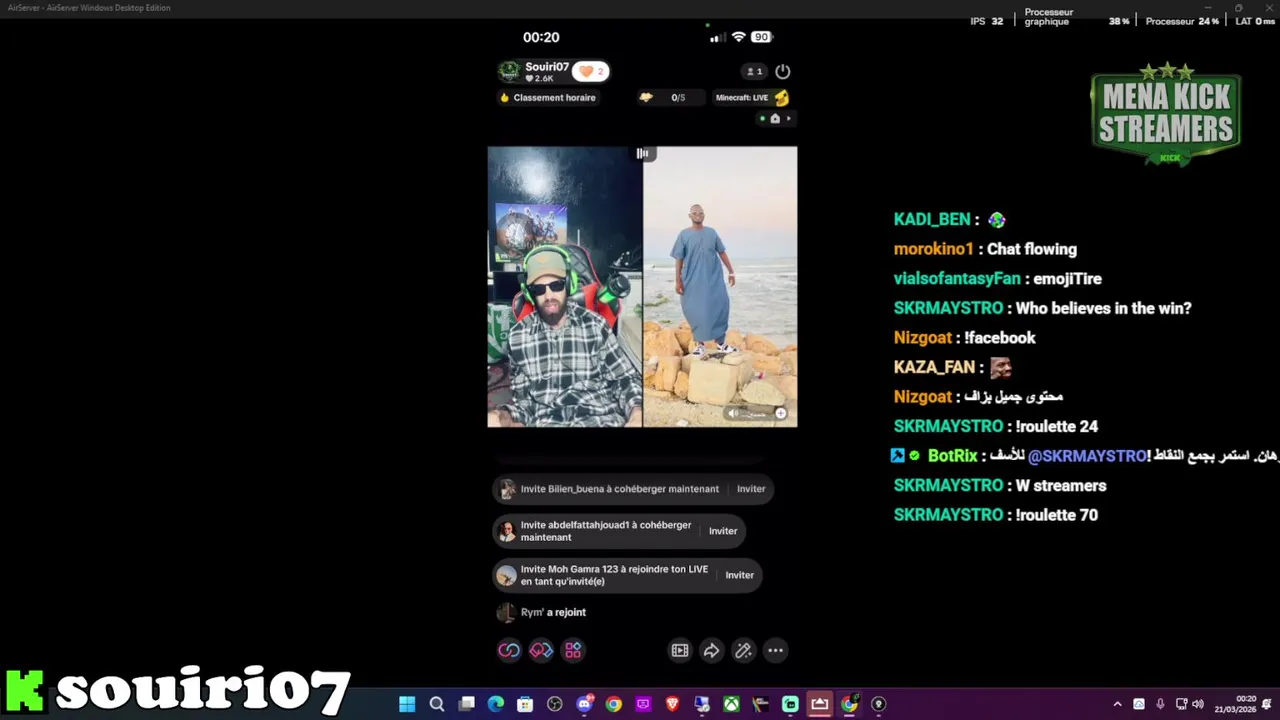The height and width of the screenshot is (720, 1280).
Task: Click the SKRMAYSTRO roulette 70 message
Action: tap(996, 515)
